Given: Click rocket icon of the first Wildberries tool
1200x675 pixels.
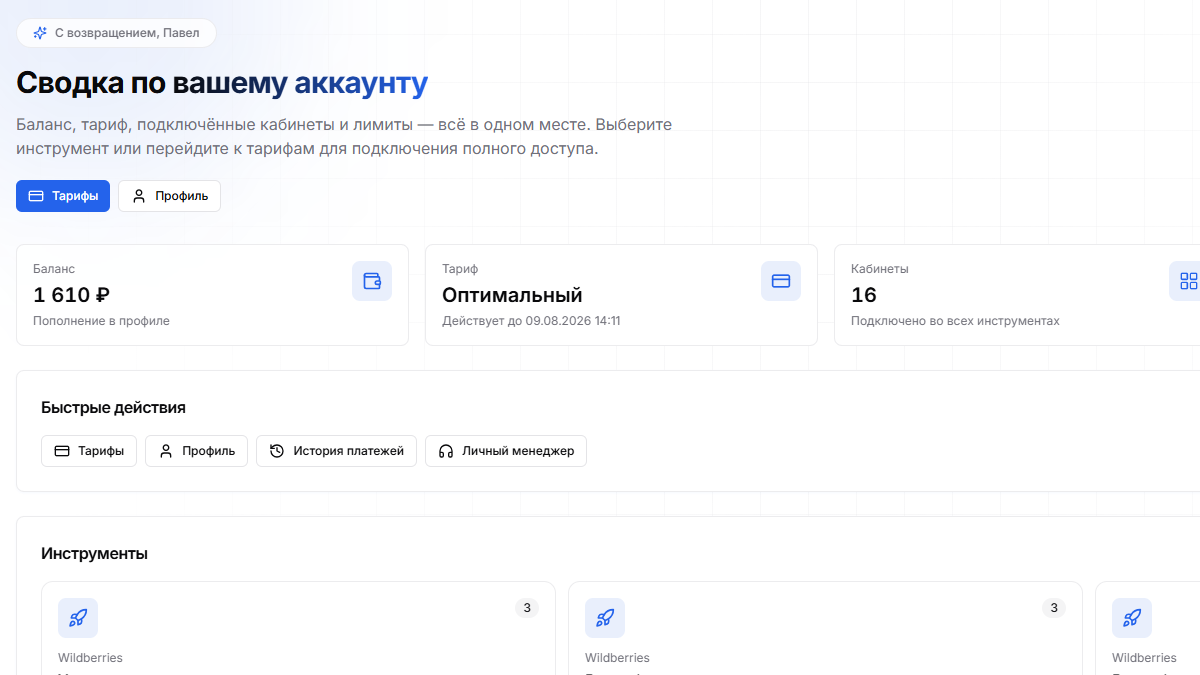Looking at the screenshot, I should [78, 618].
